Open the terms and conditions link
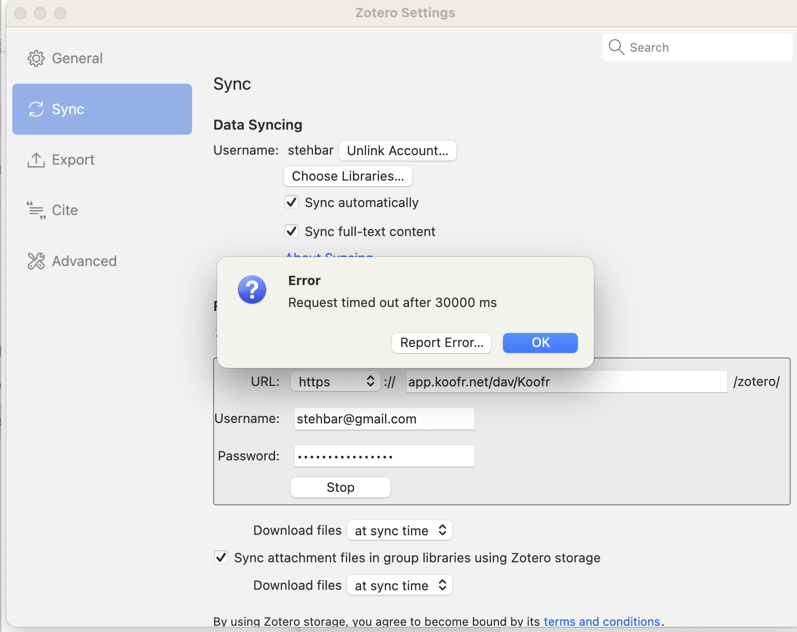The image size is (797, 632). pyautogui.click(x=602, y=621)
